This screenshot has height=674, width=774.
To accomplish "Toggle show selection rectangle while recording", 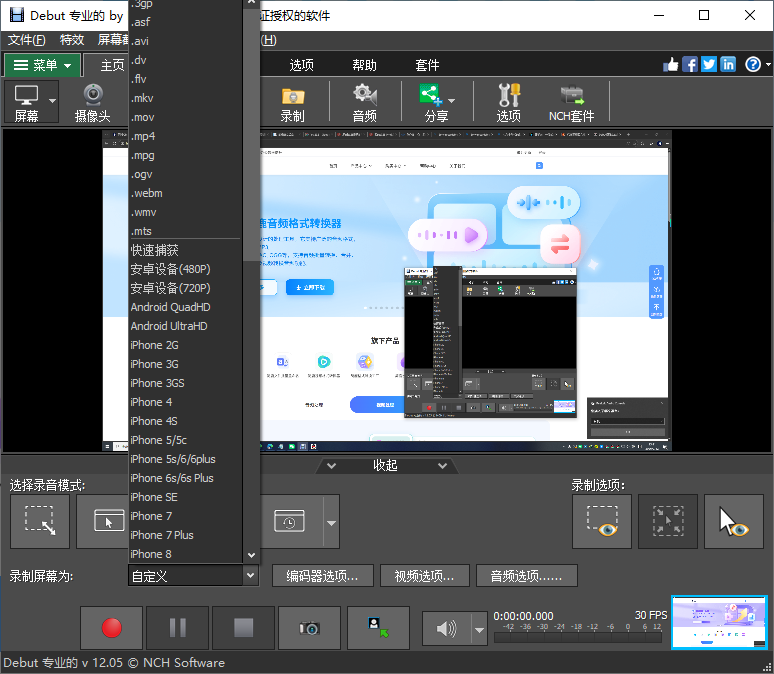I will [x=602, y=521].
